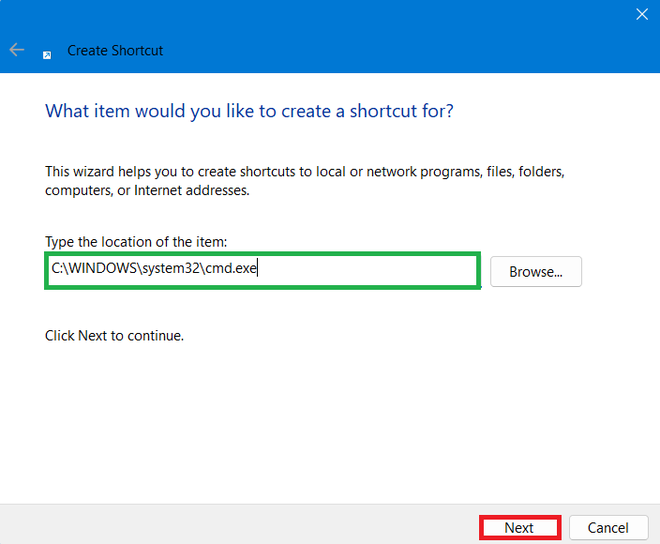Click the 'Type the location of the item' label
This screenshot has height=544, width=660.
tap(137, 242)
